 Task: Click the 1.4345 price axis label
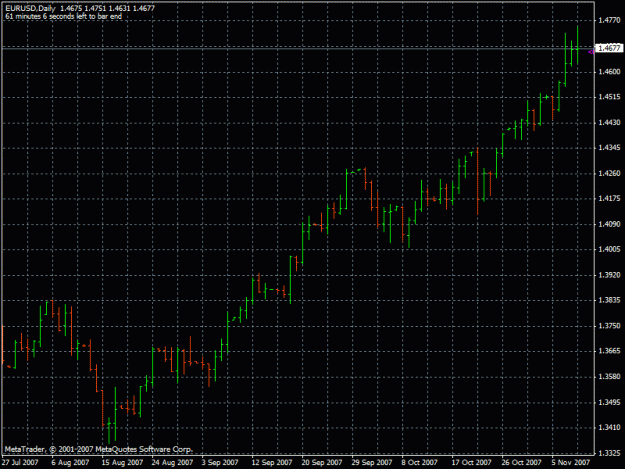click(x=610, y=148)
